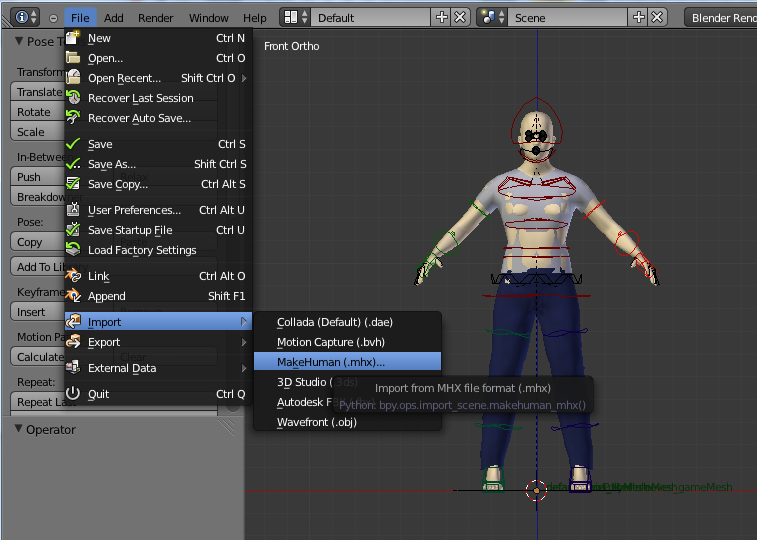Open the Blender Render engine dropdown

(x=721, y=17)
